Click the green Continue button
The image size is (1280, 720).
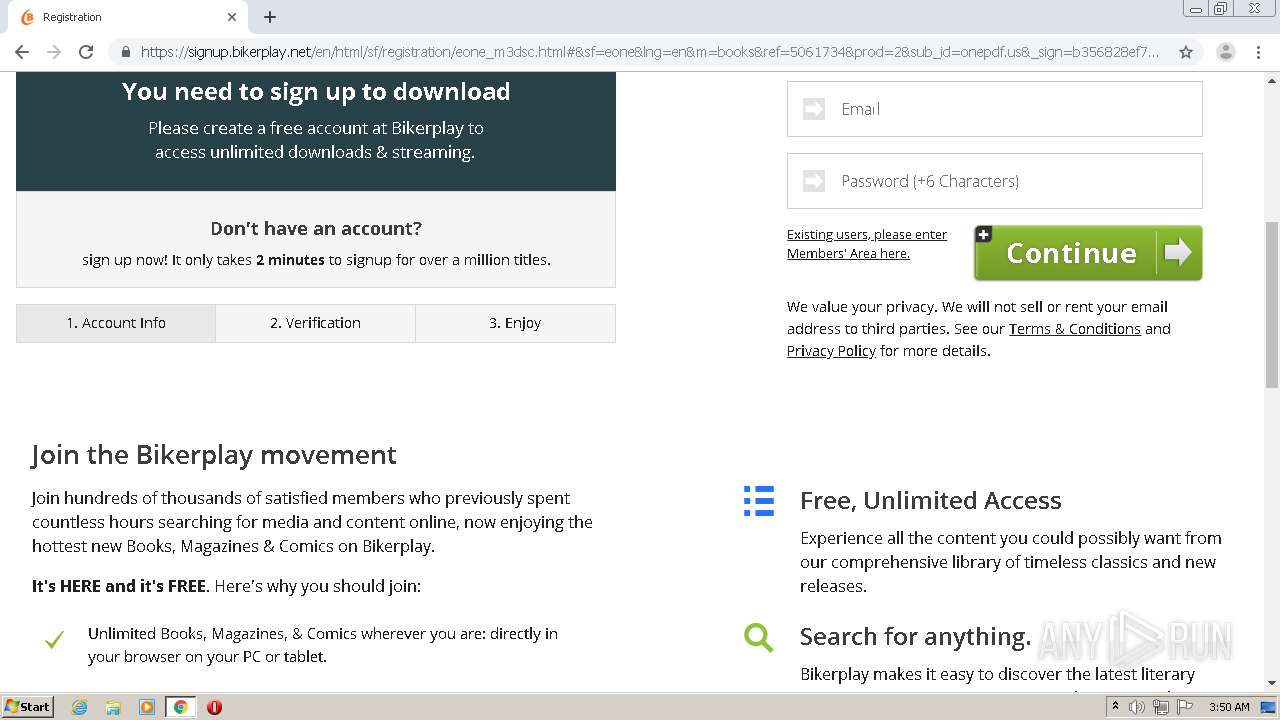tap(1088, 253)
